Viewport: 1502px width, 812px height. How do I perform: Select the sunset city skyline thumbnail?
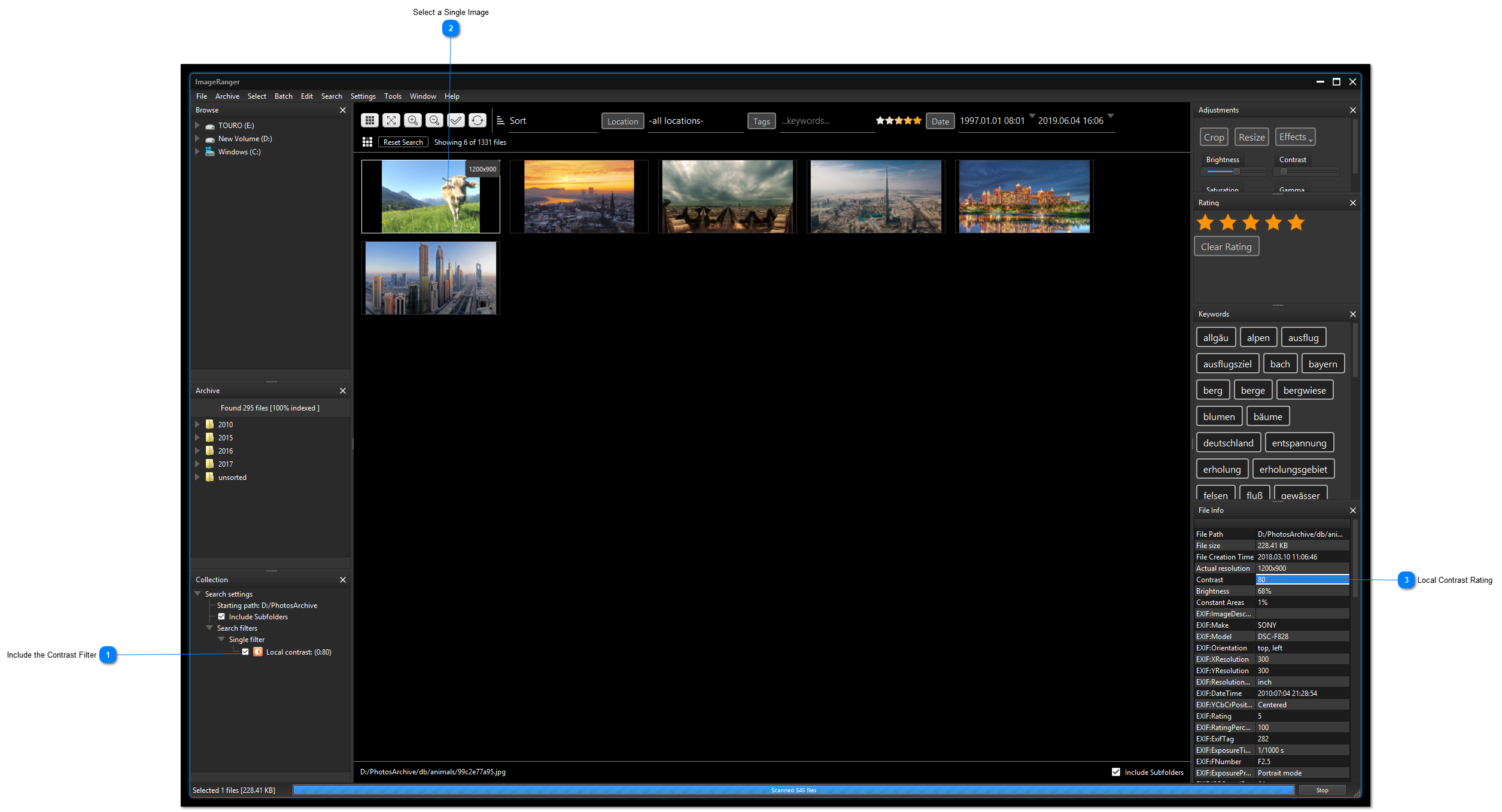tap(579, 196)
